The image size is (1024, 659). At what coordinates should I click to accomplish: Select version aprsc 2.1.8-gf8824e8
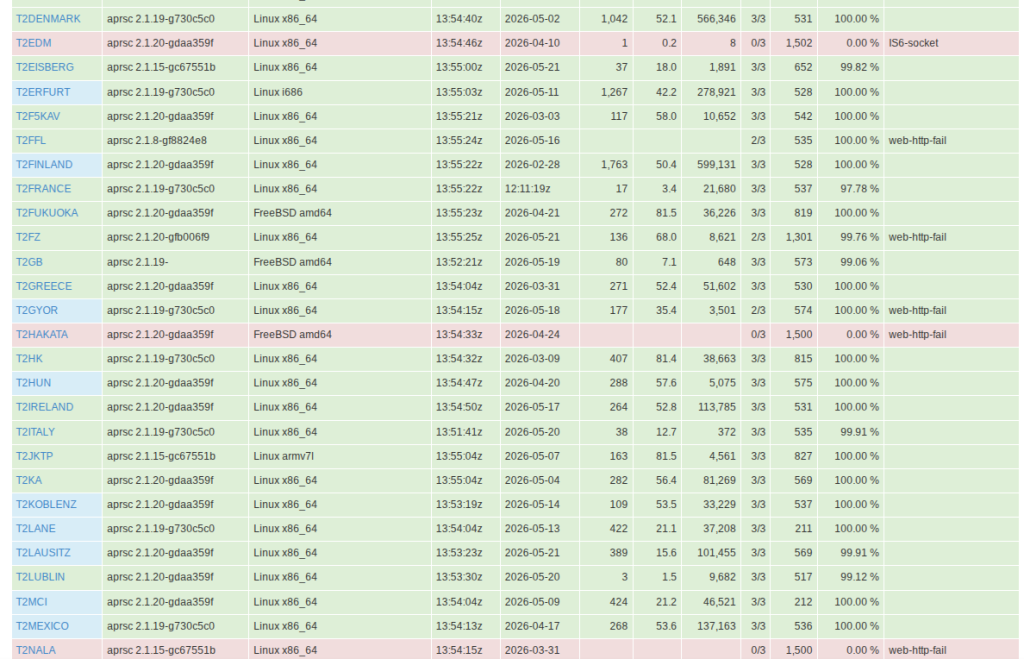(x=157, y=140)
